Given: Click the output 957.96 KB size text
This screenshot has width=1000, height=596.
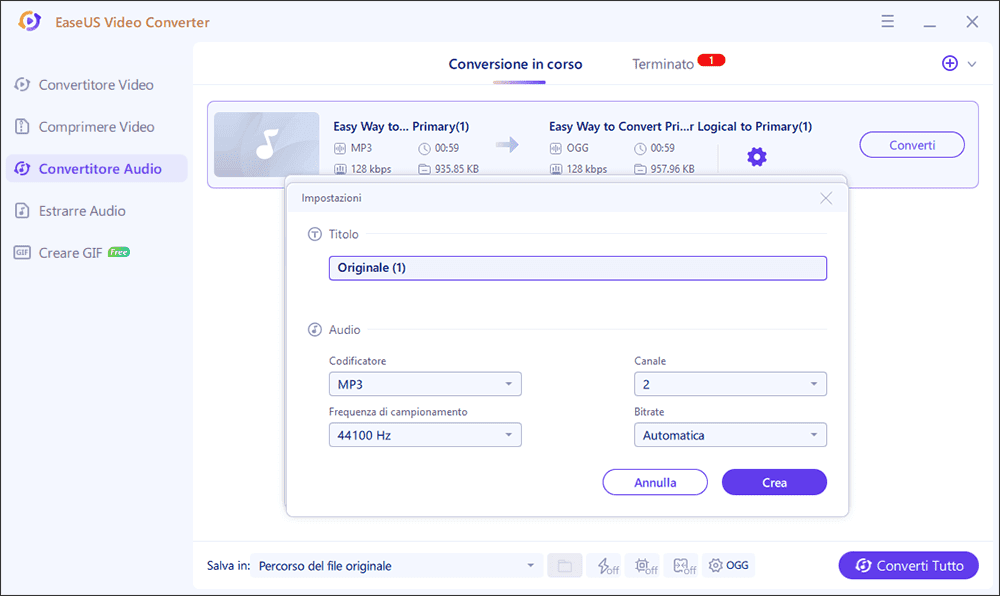Looking at the screenshot, I should click(672, 169).
